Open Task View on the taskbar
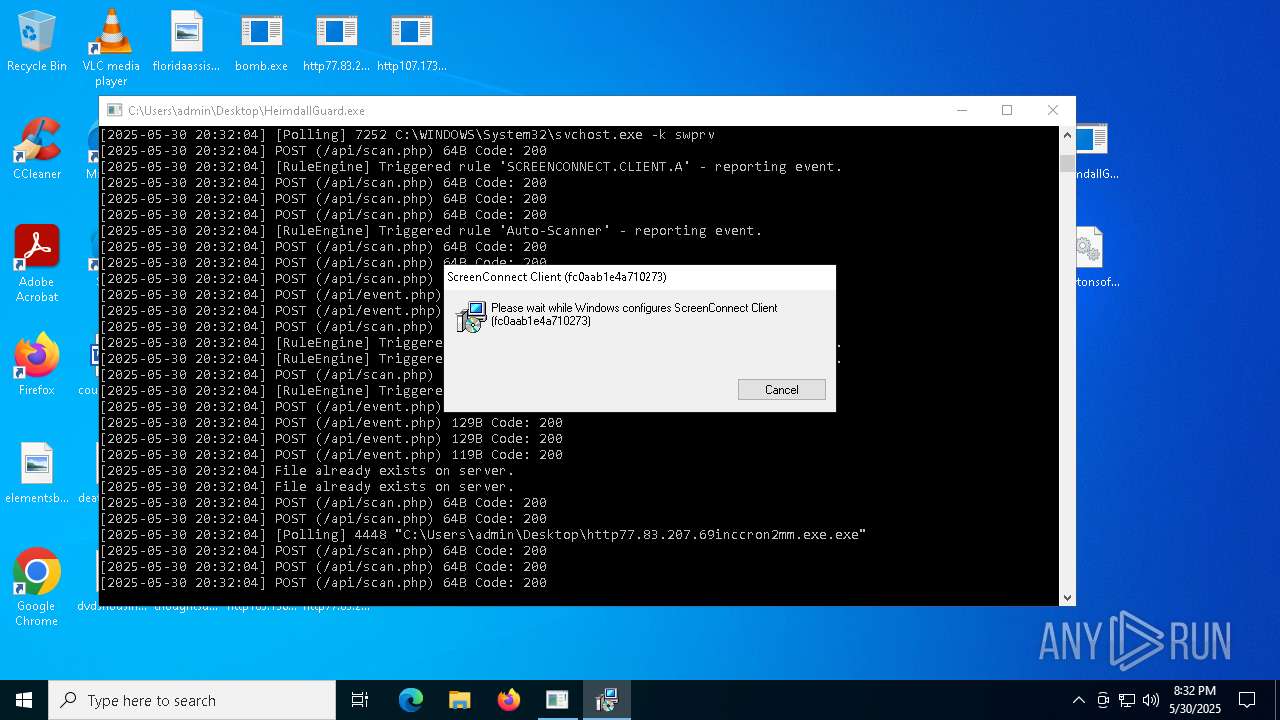This screenshot has height=720, width=1280. click(x=360, y=700)
